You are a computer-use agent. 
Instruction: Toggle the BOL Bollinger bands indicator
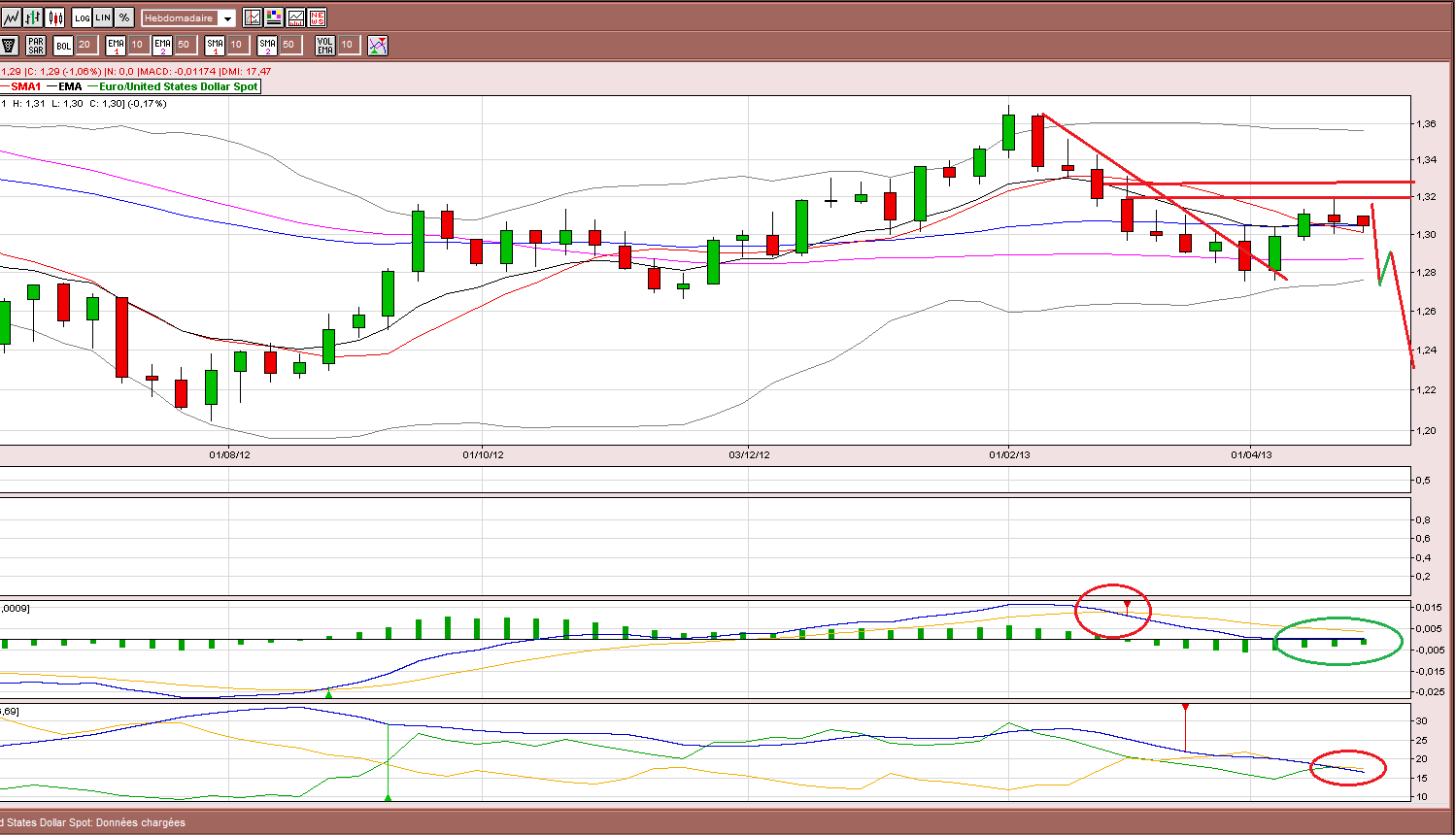63,45
